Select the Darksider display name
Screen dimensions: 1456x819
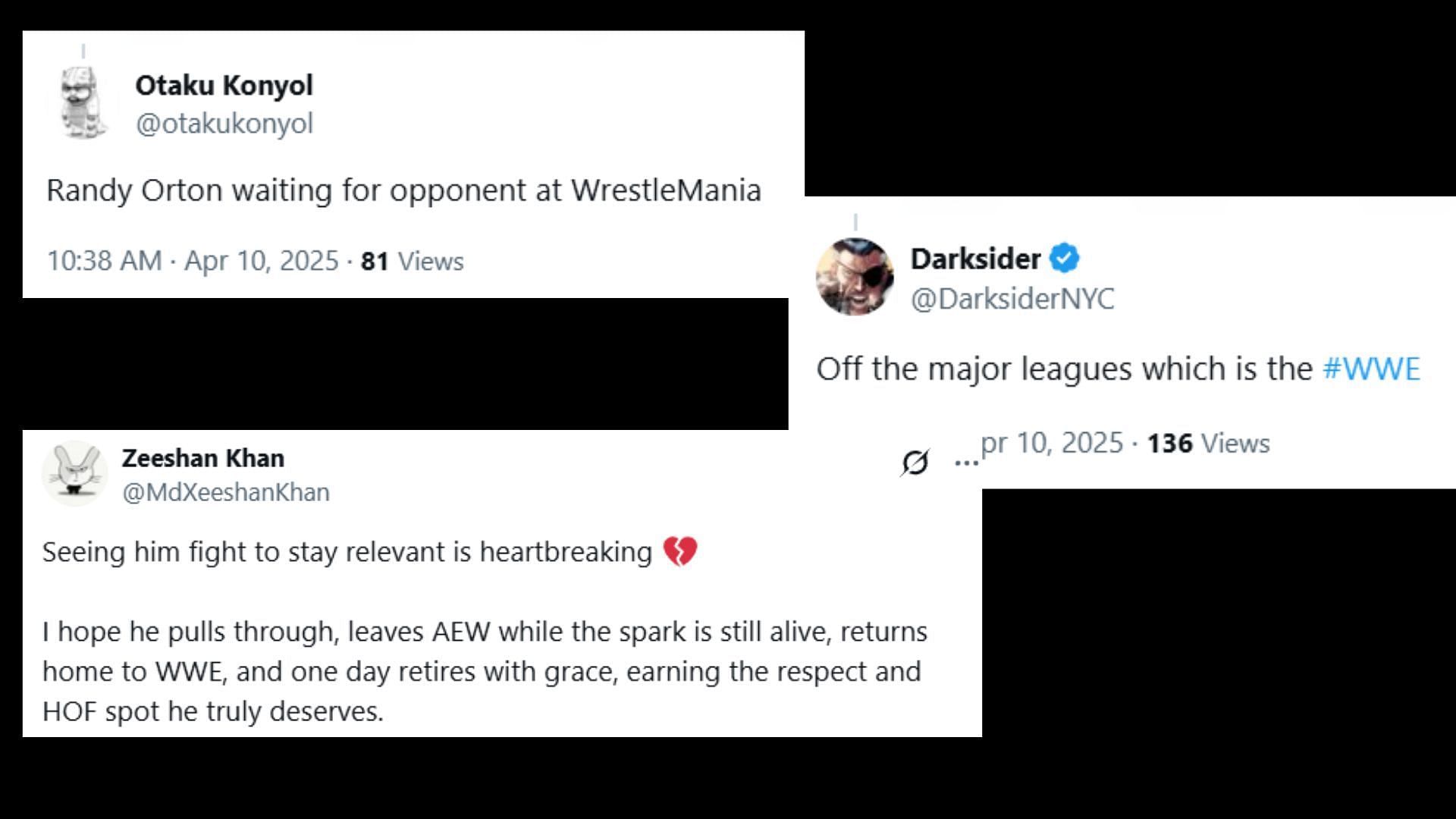975,259
